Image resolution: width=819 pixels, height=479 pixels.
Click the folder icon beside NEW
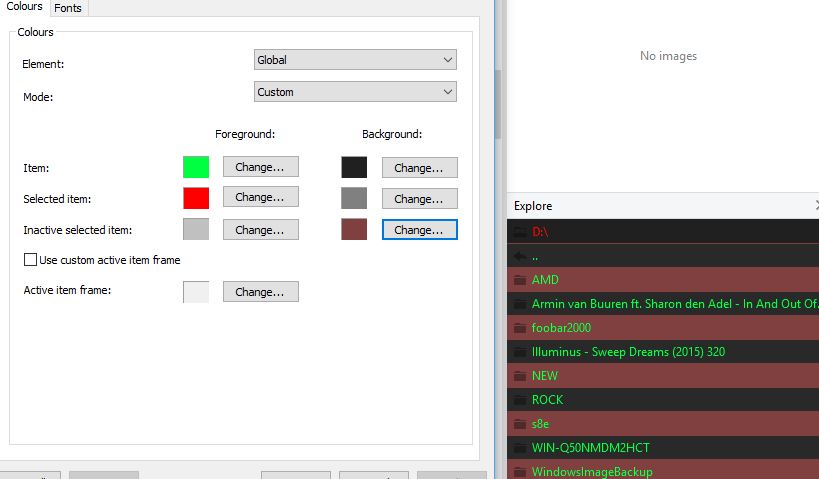tap(518, 376)
